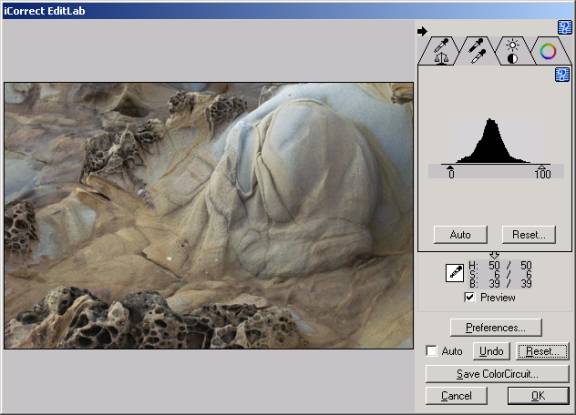Screen dimensions: 576x415
Task: Cancel the EditLab dialog
Action: tap(456, 396)
